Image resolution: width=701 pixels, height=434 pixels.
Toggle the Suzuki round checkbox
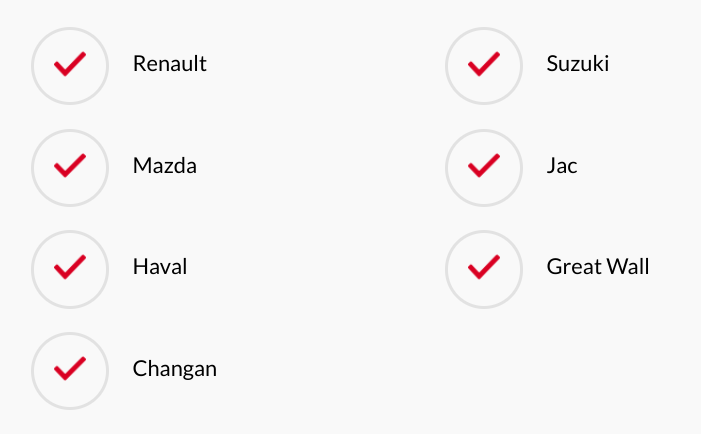tap(484, 66)
